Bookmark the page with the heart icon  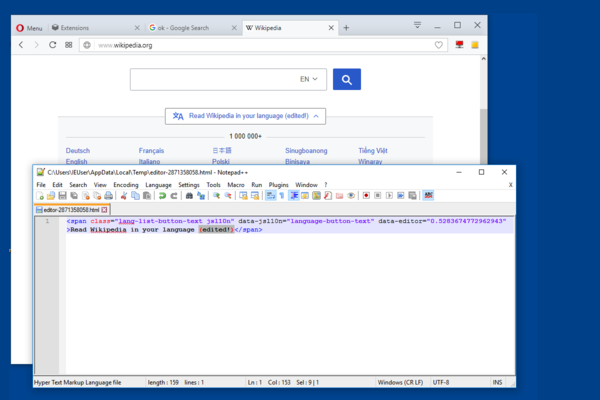(439, 45)
